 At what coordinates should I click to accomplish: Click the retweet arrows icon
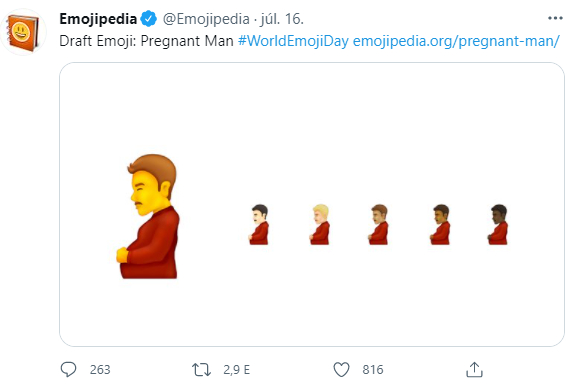pyautogui.click(x=201, y=370)
